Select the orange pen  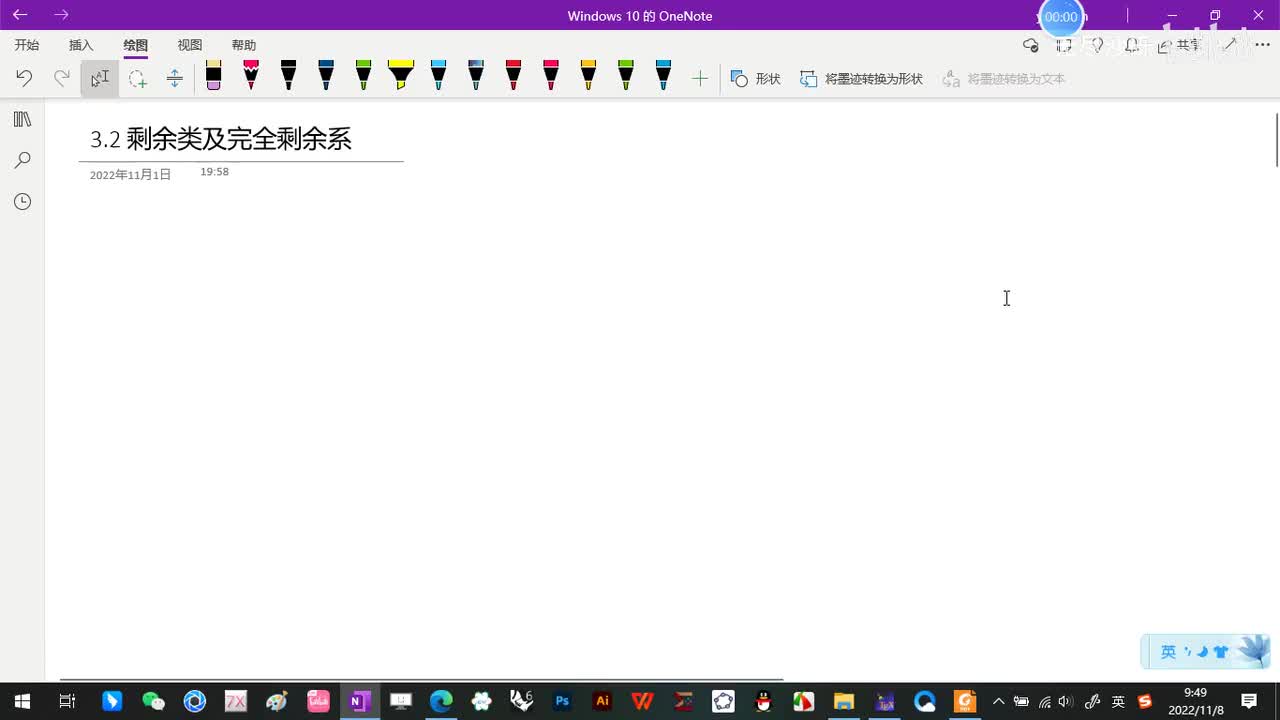588,75
